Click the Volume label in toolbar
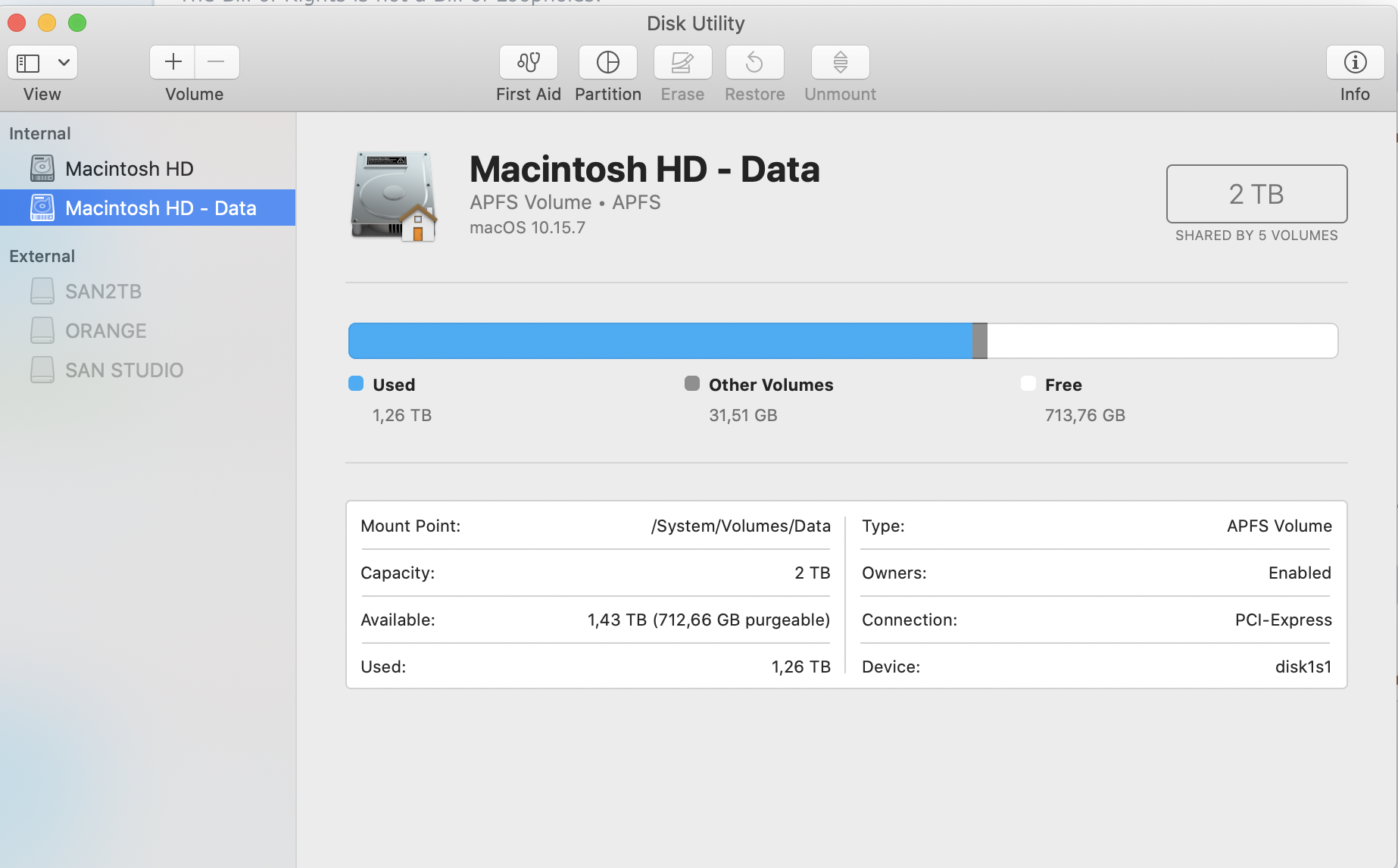This screenshot has width=1398, height=868. pyautogui.click(x=195, y=94)
